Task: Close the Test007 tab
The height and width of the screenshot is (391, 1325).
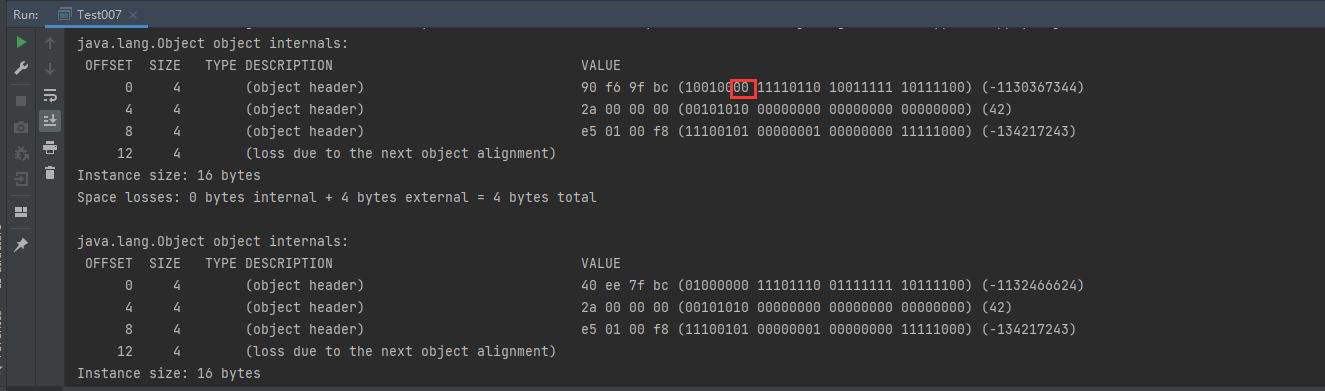Action: coord(134,15)
